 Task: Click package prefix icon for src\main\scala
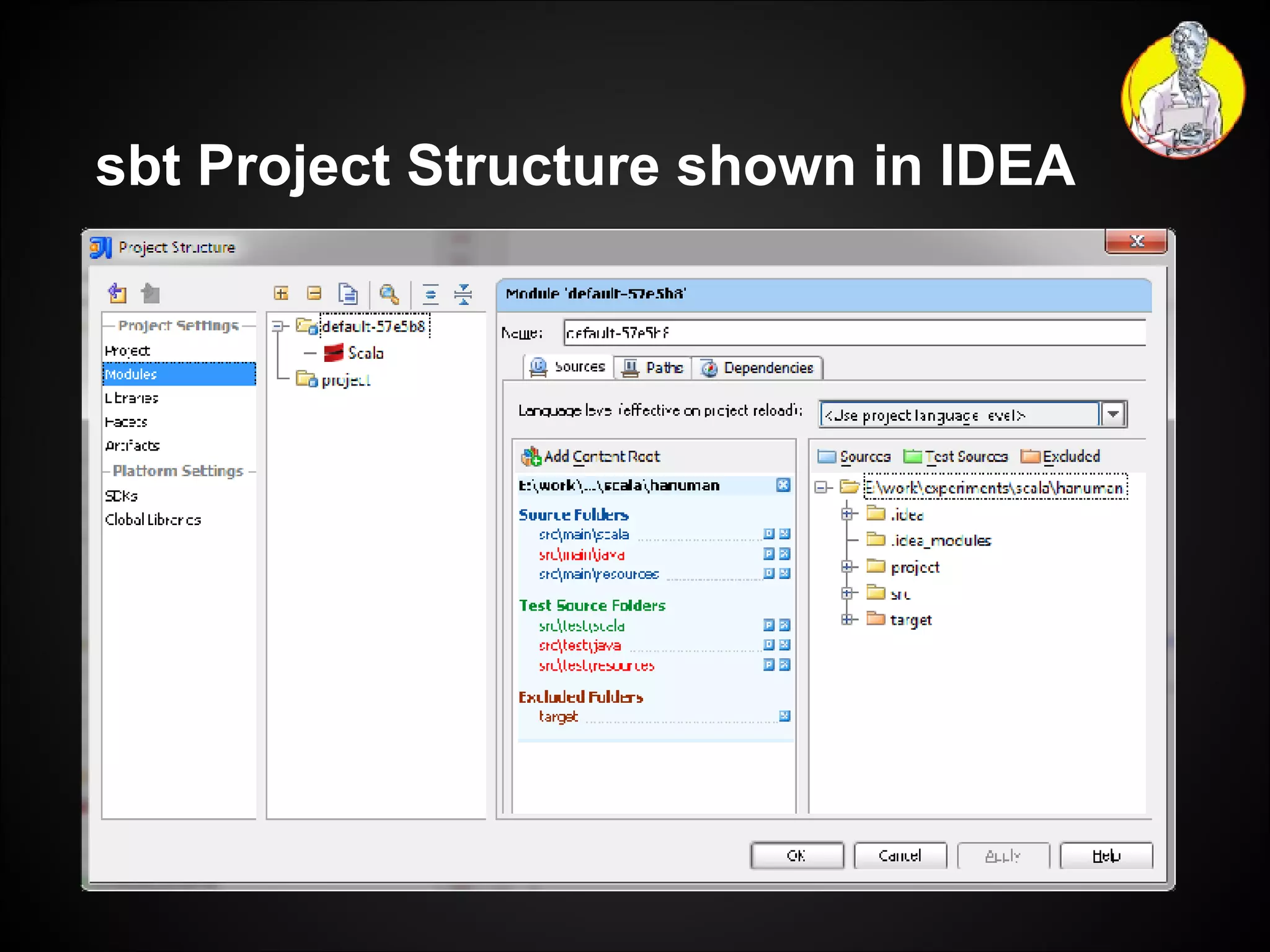click(x=769, y=534)
